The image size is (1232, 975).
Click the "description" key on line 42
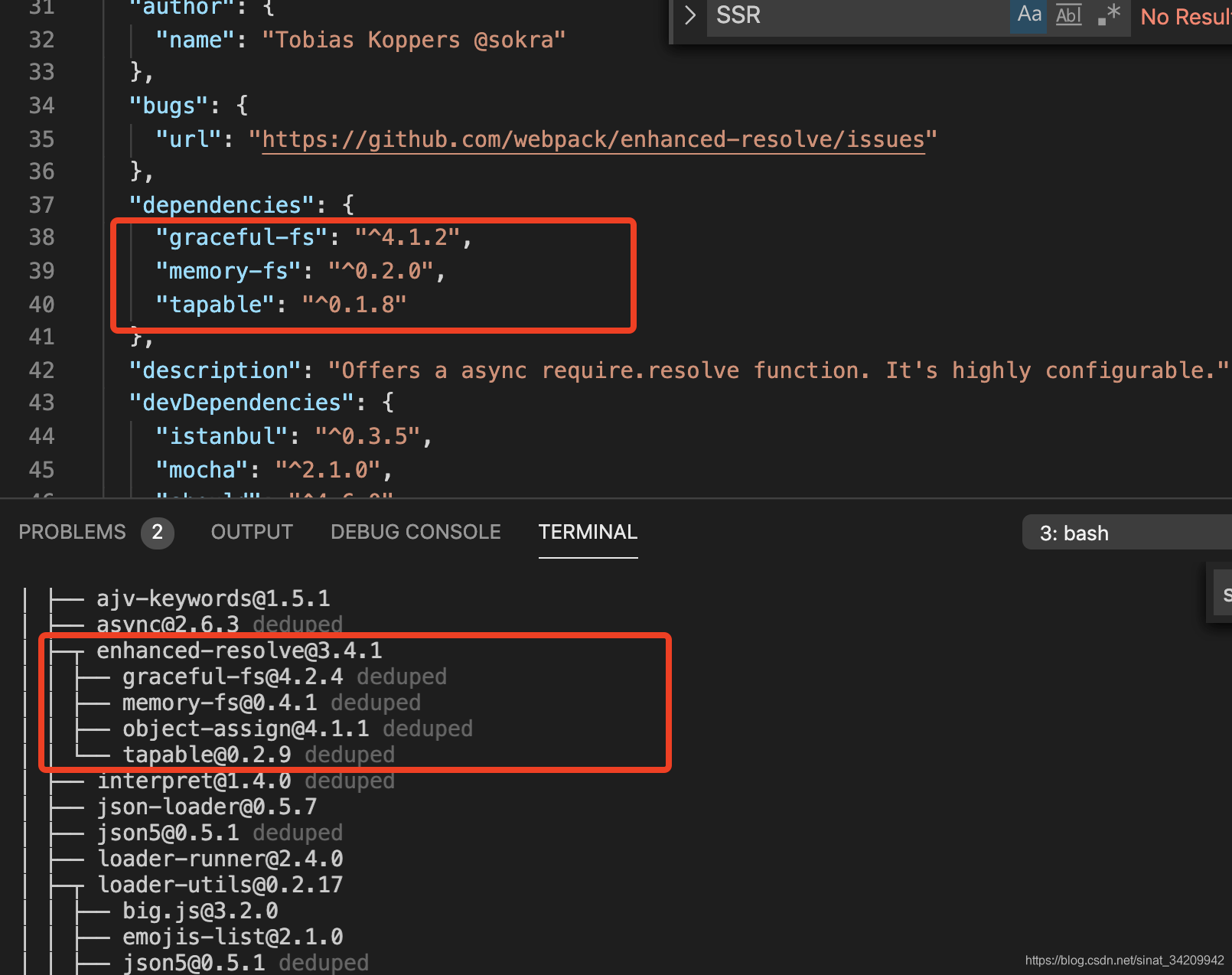click(215, 370)
